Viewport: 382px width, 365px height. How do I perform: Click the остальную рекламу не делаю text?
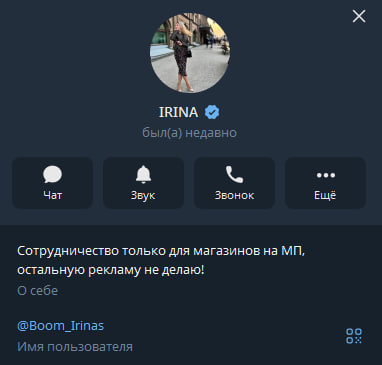[110, 270]
